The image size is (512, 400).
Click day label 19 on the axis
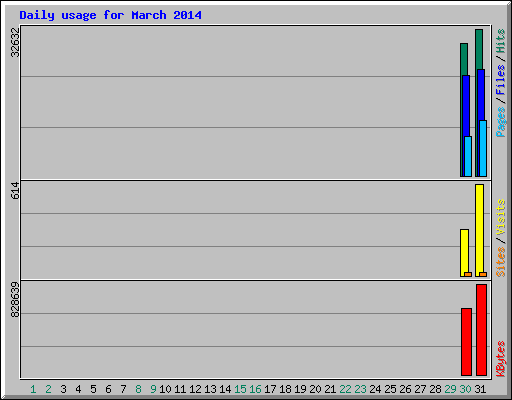pyautogui.click(x=300, y=389)
